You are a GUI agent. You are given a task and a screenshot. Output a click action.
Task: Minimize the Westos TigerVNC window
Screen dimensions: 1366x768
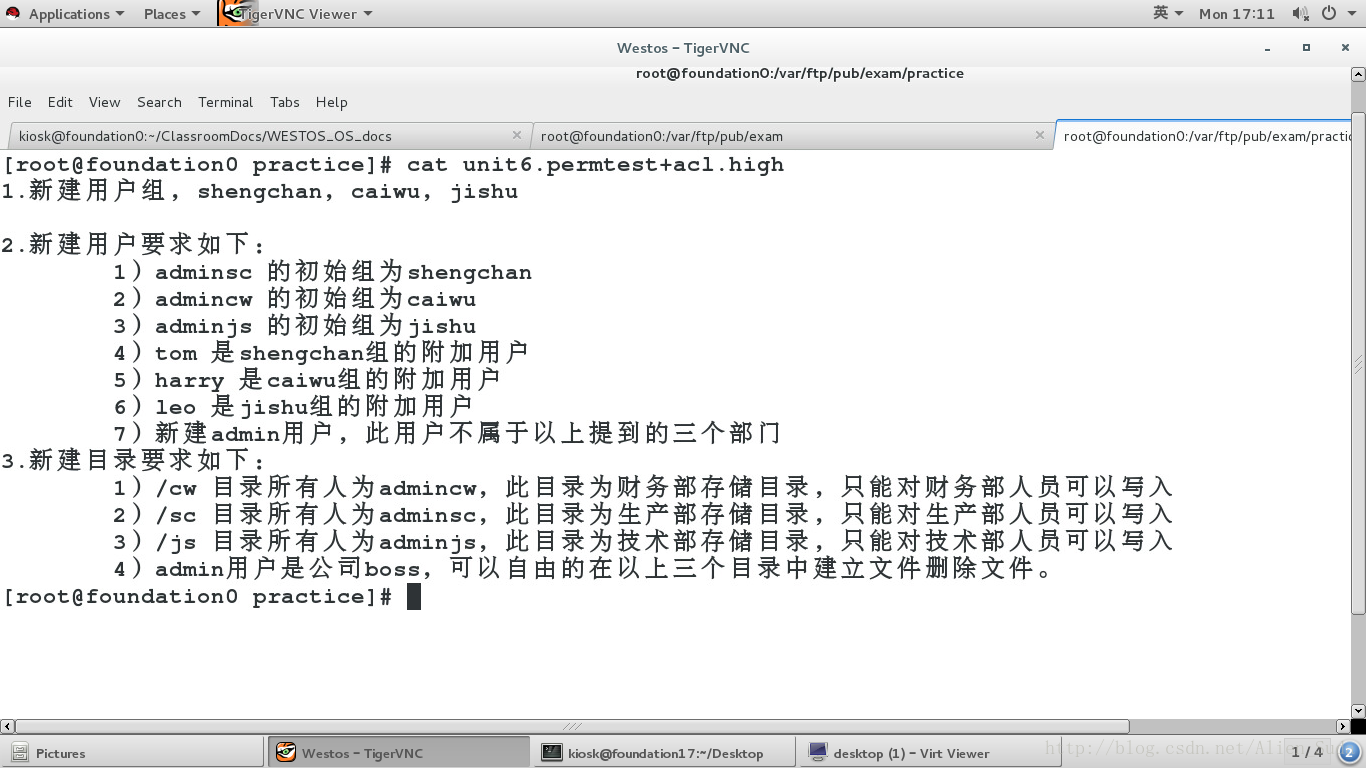coord(1268,48)
